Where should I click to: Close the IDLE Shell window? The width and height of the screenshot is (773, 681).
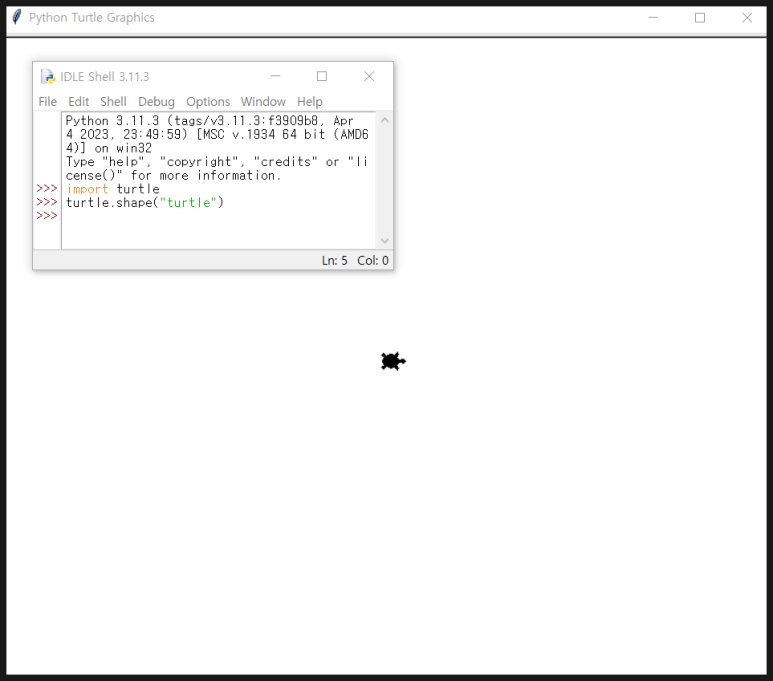click(x=369, y=76)
